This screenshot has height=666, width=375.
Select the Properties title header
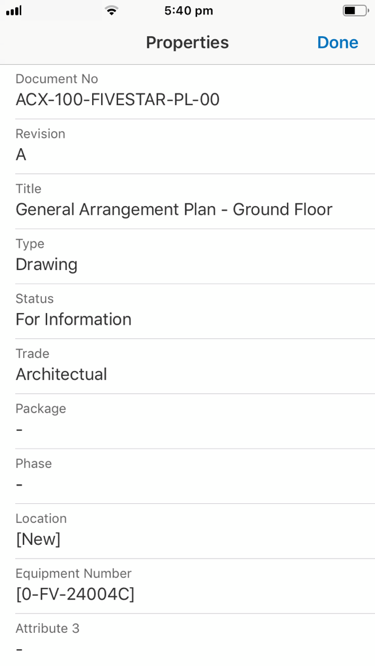pyautogui.click(x=187, y=42)
